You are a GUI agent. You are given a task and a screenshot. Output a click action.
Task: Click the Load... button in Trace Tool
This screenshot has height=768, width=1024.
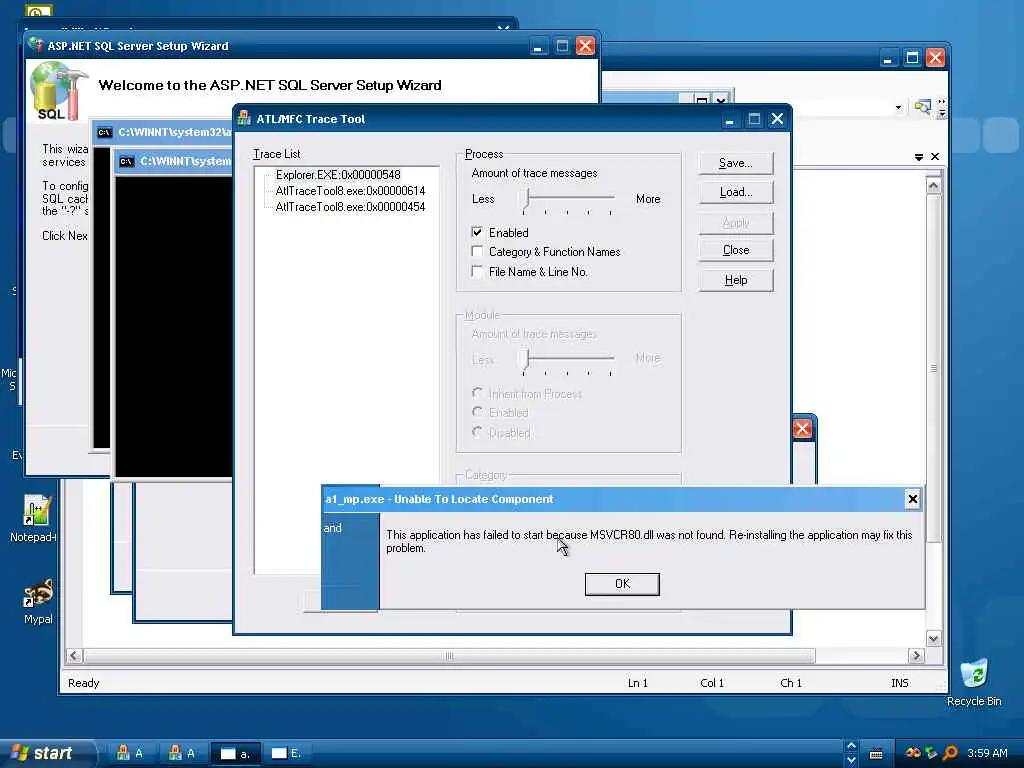[735, 192]
